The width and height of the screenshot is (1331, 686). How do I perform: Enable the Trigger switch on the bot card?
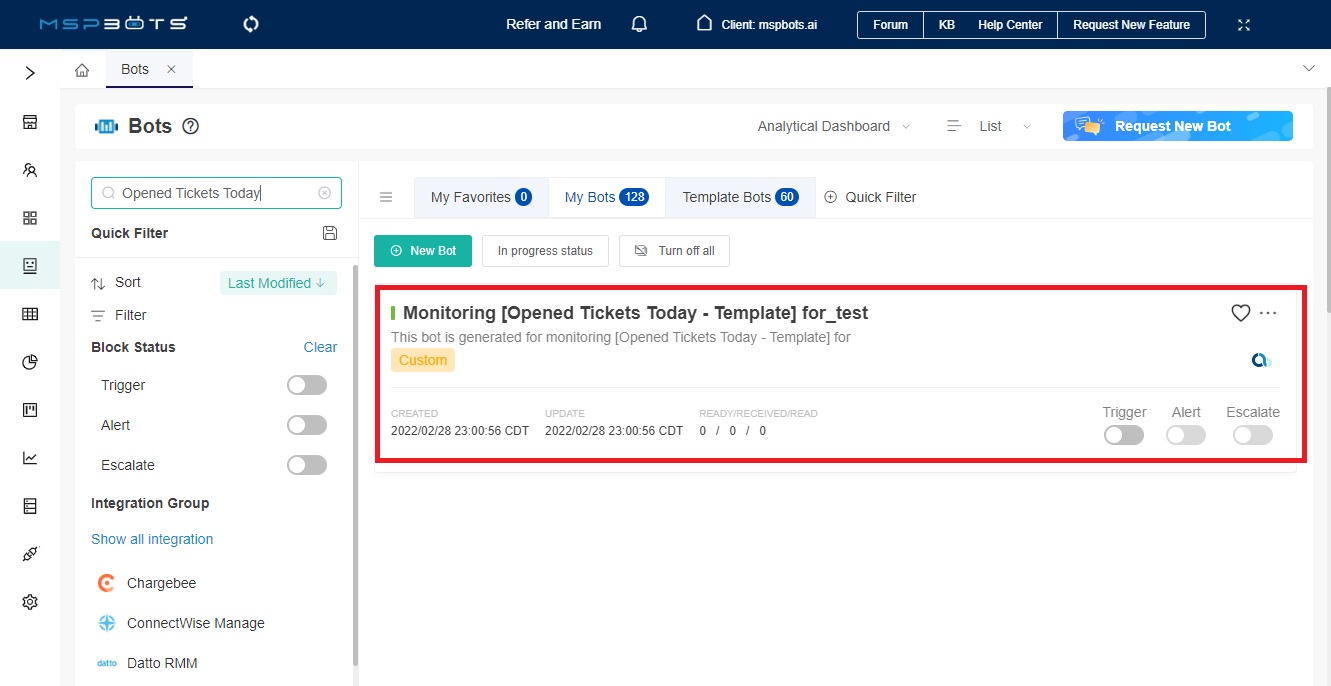(x=1123, y=434)
